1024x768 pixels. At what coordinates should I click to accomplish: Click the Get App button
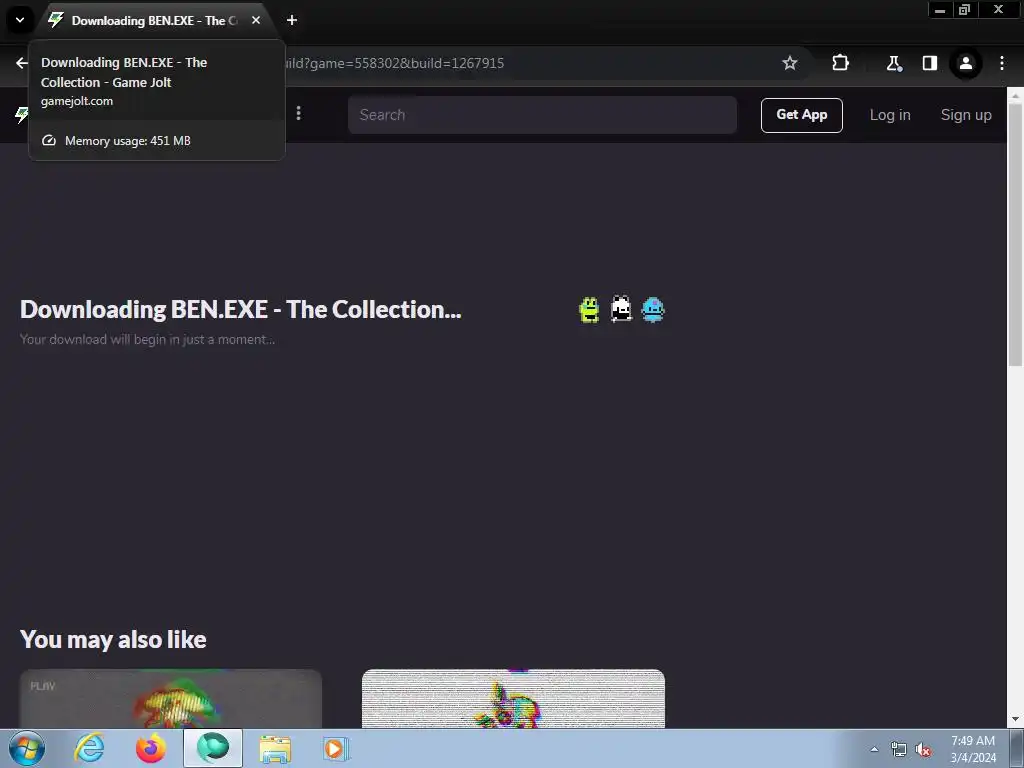[801, 115]
